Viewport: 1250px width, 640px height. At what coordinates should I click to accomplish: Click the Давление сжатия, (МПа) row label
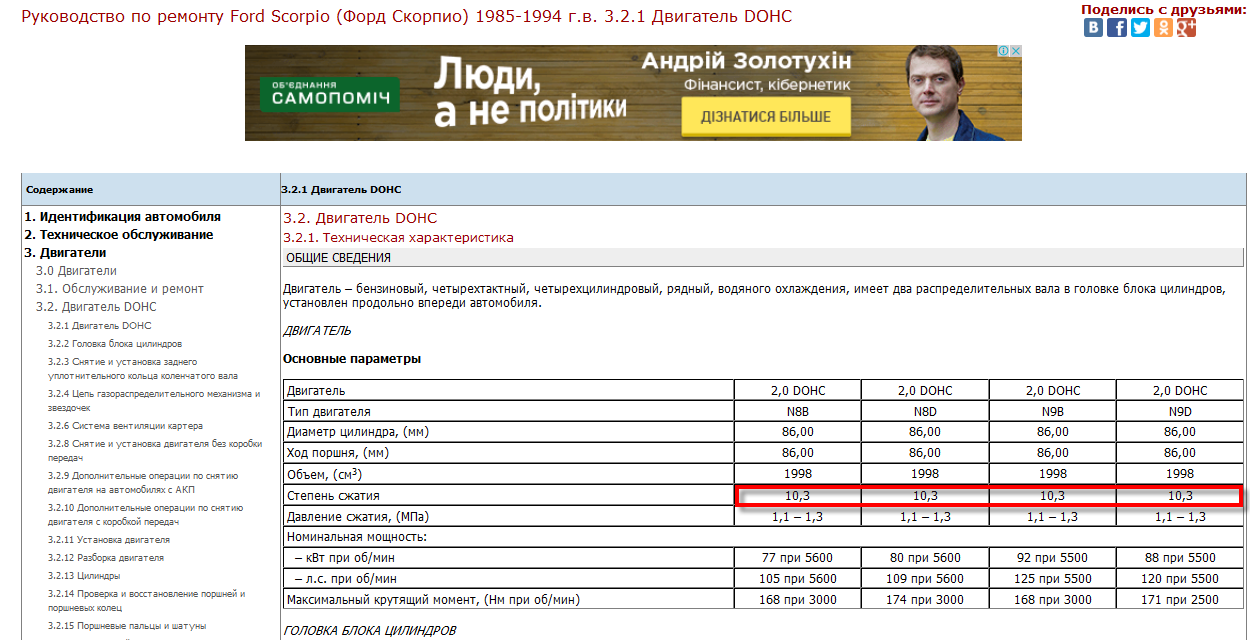coord(358,516)
